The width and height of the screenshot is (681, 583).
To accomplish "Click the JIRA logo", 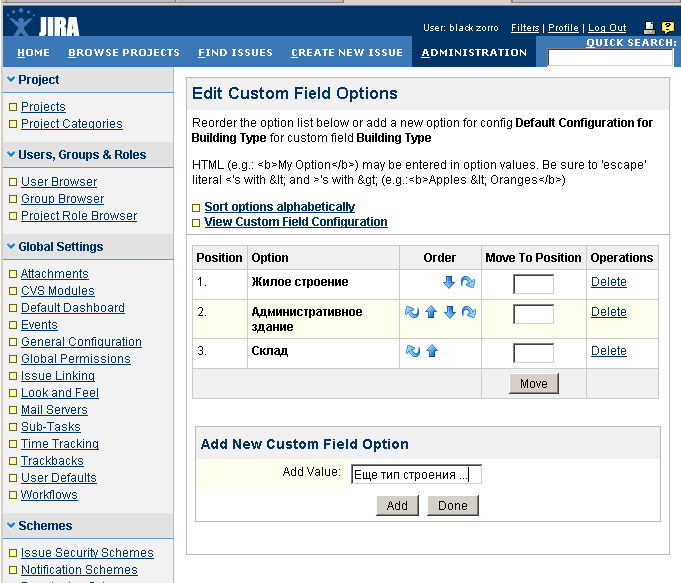I will click(44, 23).
